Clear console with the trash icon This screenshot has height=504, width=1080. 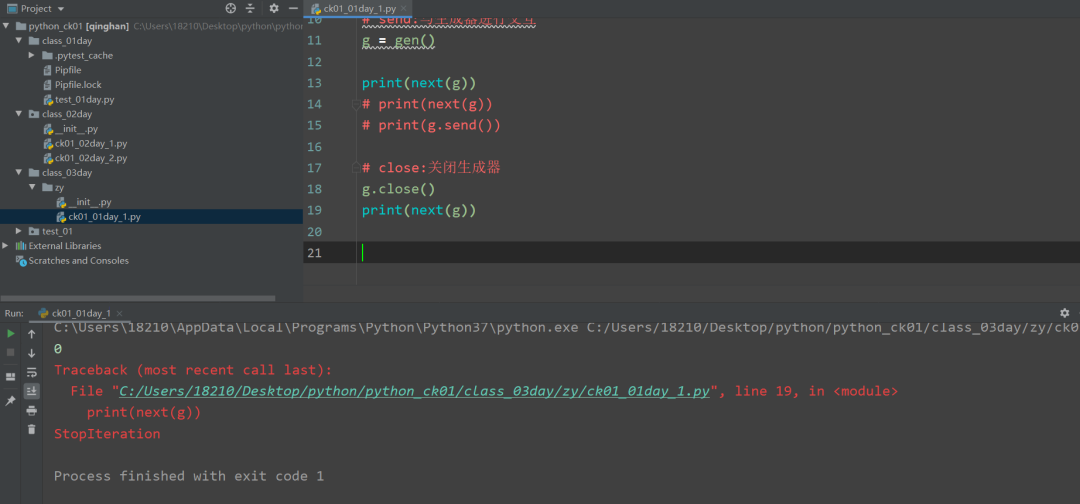coord(32,429)
